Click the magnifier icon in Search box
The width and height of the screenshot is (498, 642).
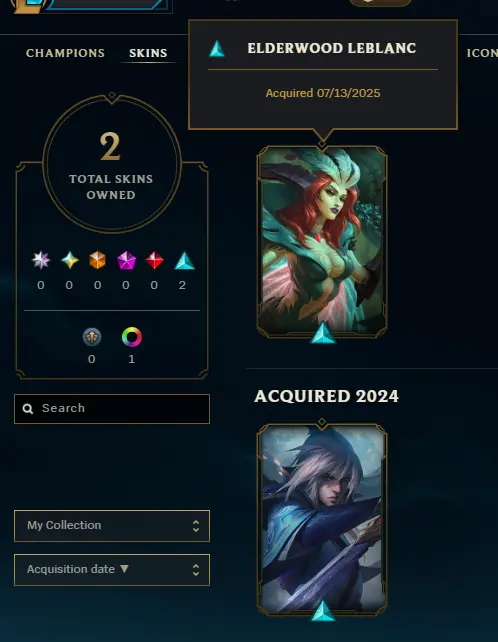(x=28, y=409)
